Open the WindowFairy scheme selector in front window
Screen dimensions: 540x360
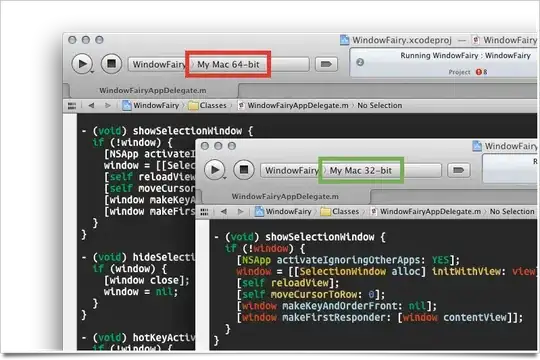coord(291,171)
